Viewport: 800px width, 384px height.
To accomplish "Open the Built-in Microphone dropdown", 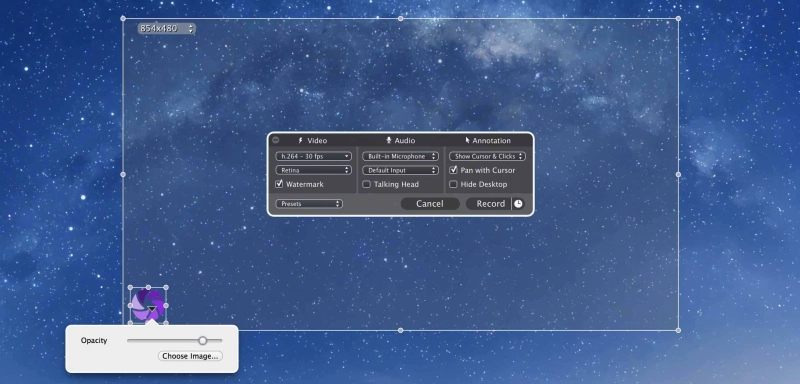I will [401, 156].
